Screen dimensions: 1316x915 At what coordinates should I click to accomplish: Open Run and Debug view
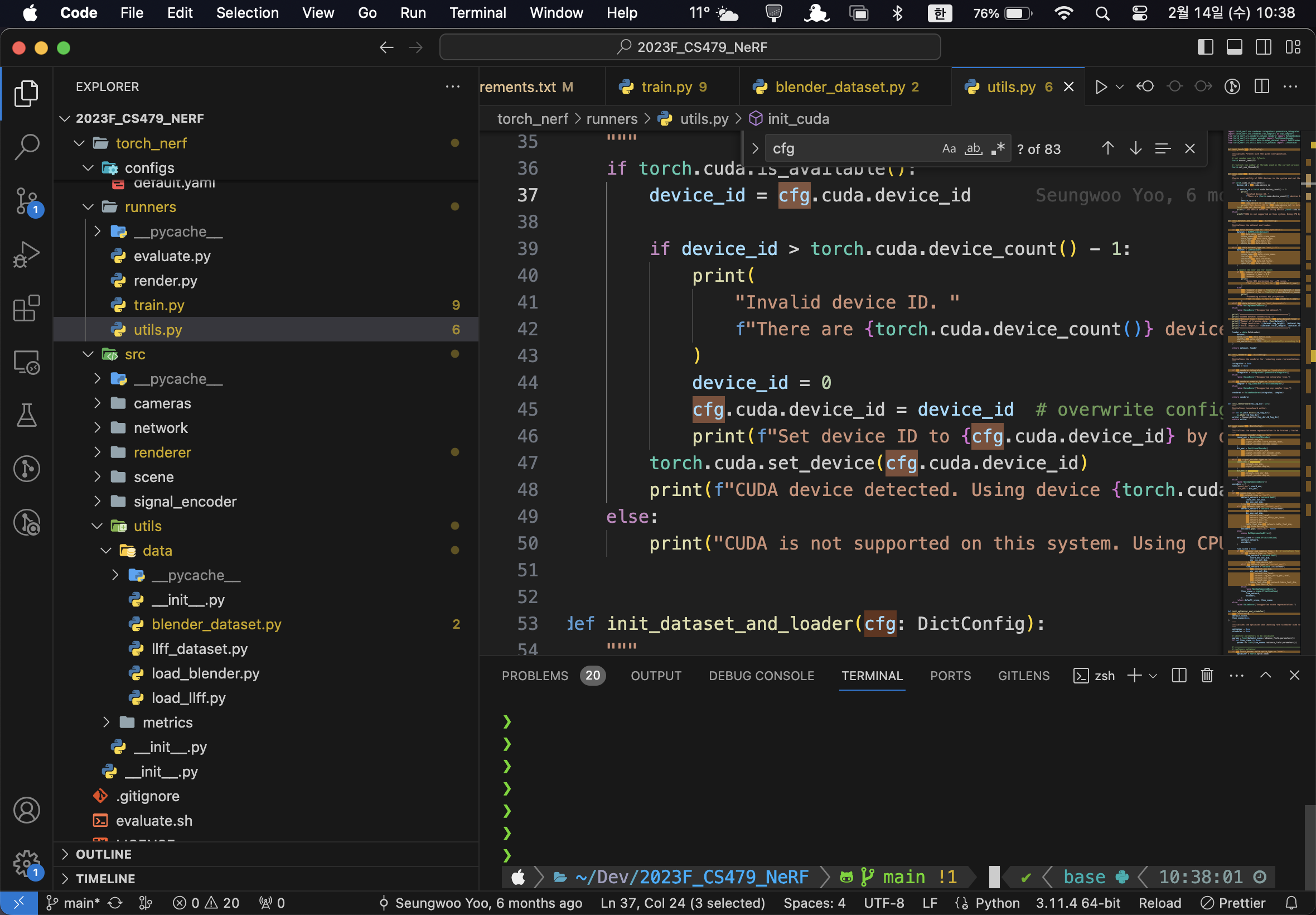click(x=26, y=254)
